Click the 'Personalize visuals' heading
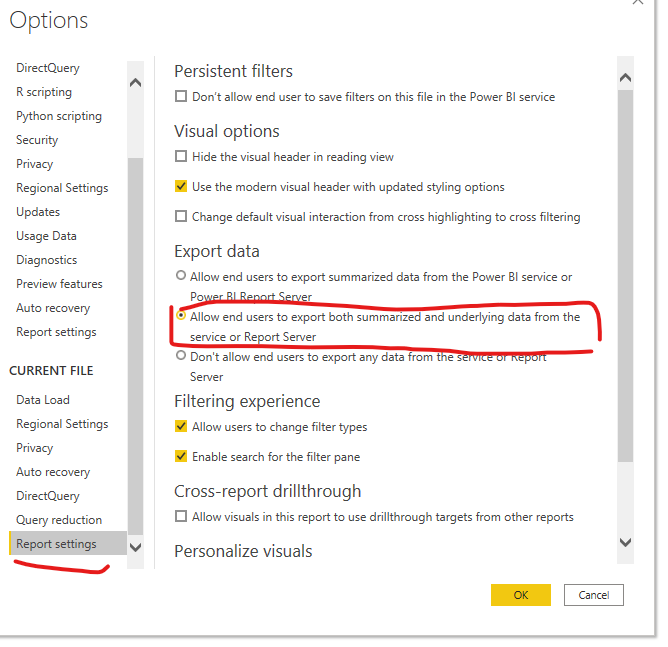 pyautogui.click(x=243, y=551)
